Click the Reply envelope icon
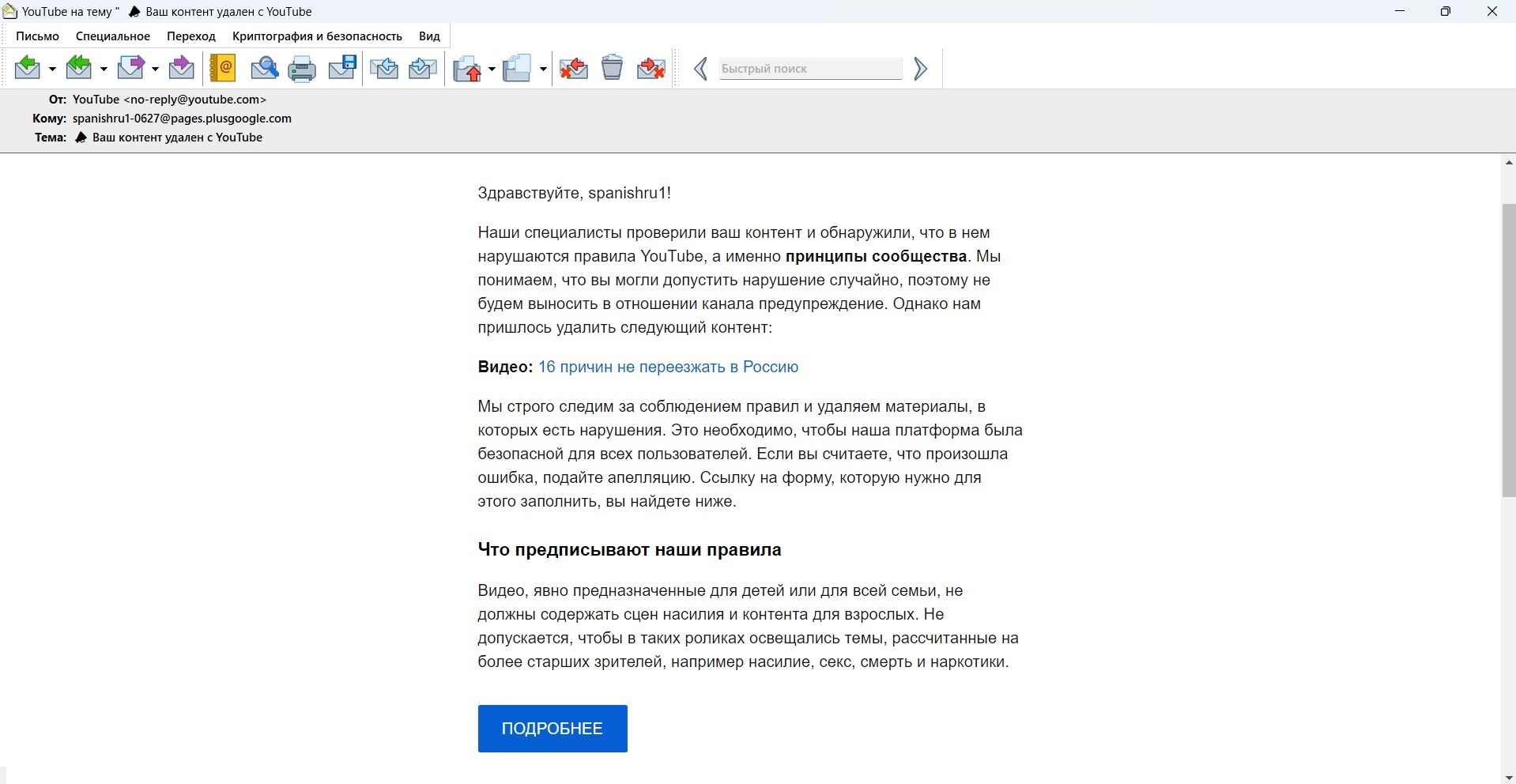Screen dimensions: 1516x784 pos(28,69)
